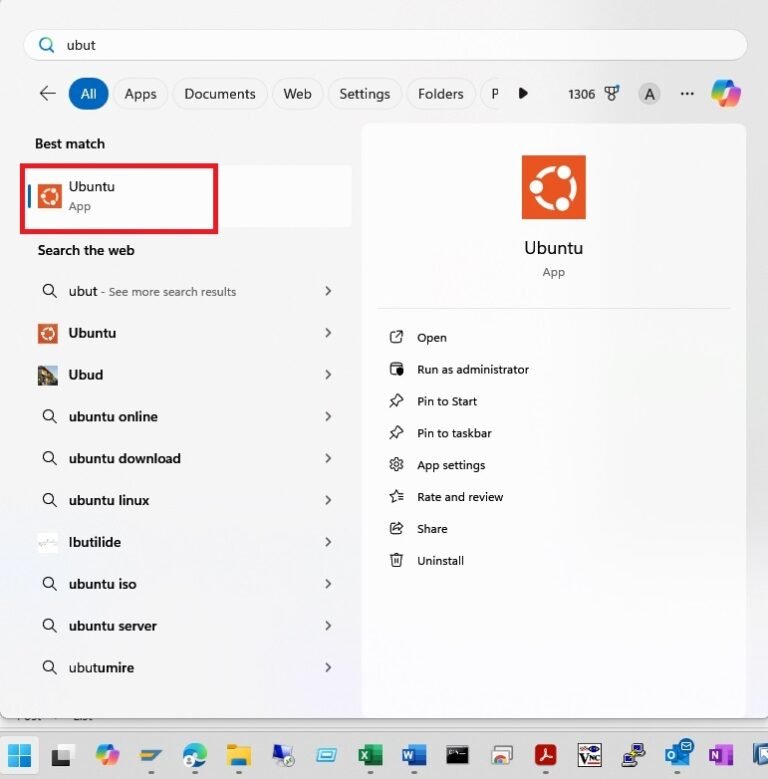This screenshot has width=768, height=779.
Task: Open File Explorer from the taskbar
Action: pyautogui.click(x=238, y=754)
